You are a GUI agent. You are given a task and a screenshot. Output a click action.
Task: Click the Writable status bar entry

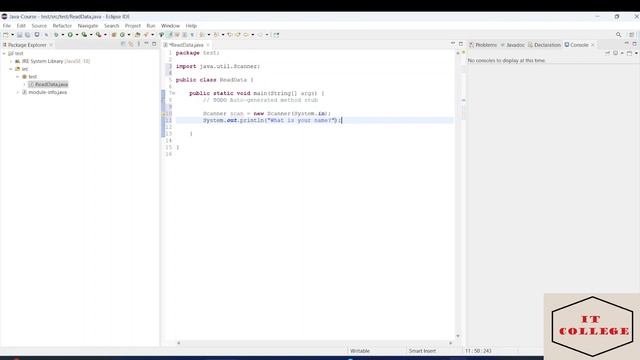360,351
